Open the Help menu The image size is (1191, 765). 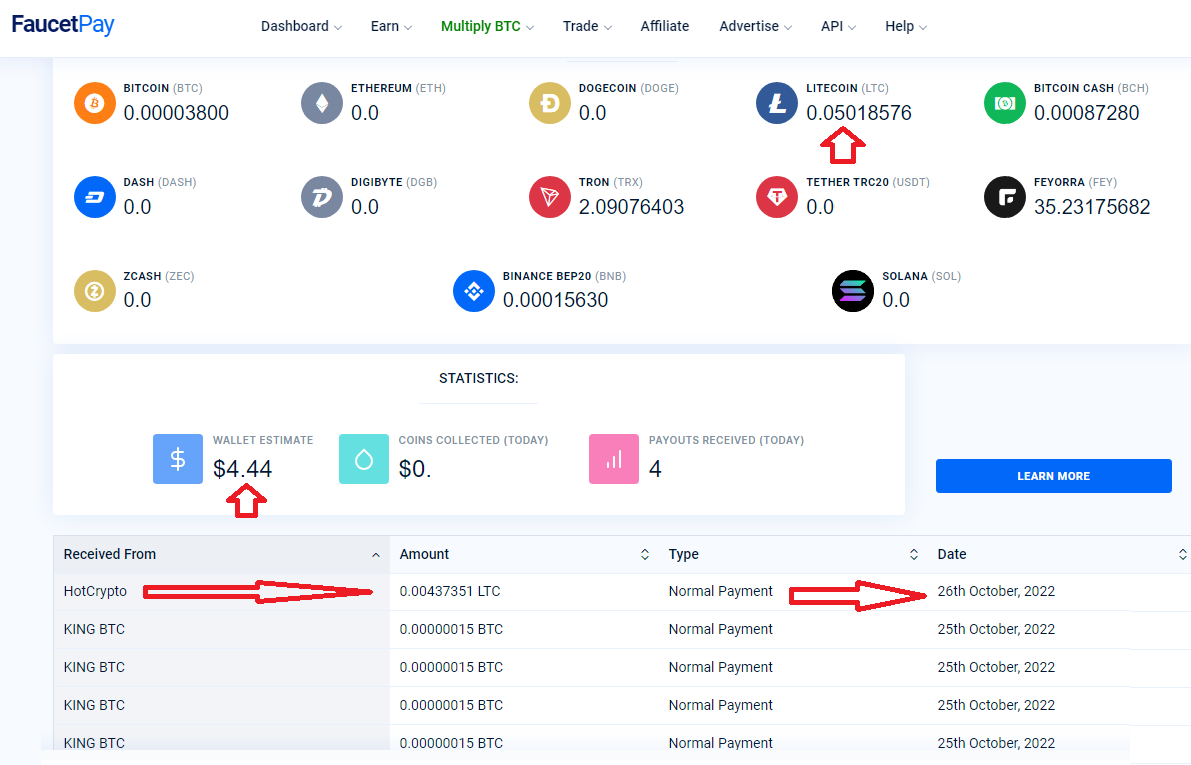(905, 26)
